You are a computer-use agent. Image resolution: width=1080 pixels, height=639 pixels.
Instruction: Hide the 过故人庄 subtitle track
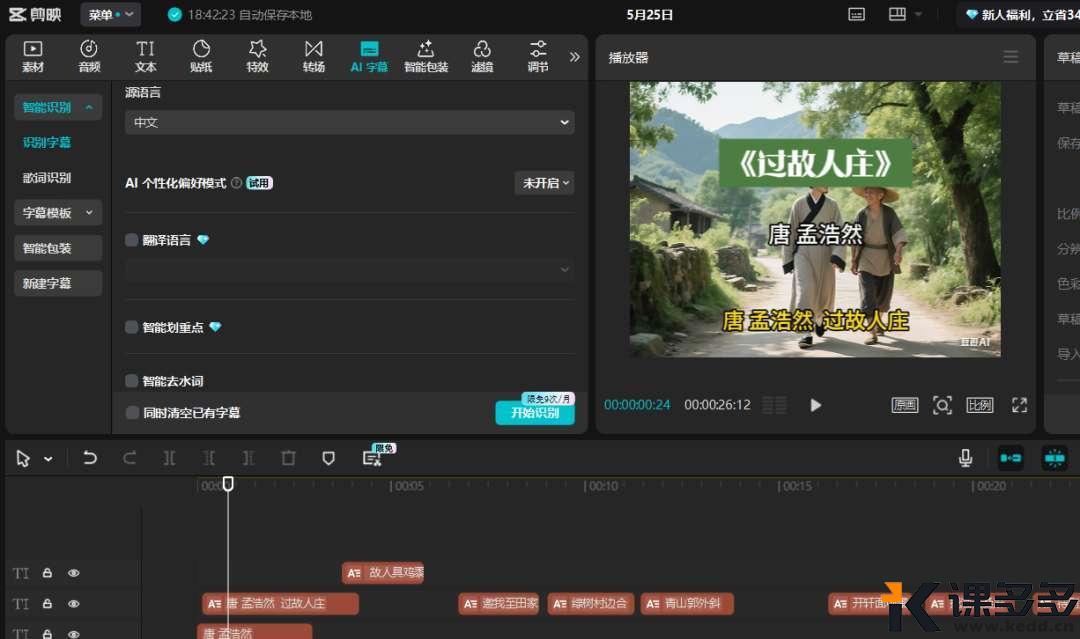74,604
